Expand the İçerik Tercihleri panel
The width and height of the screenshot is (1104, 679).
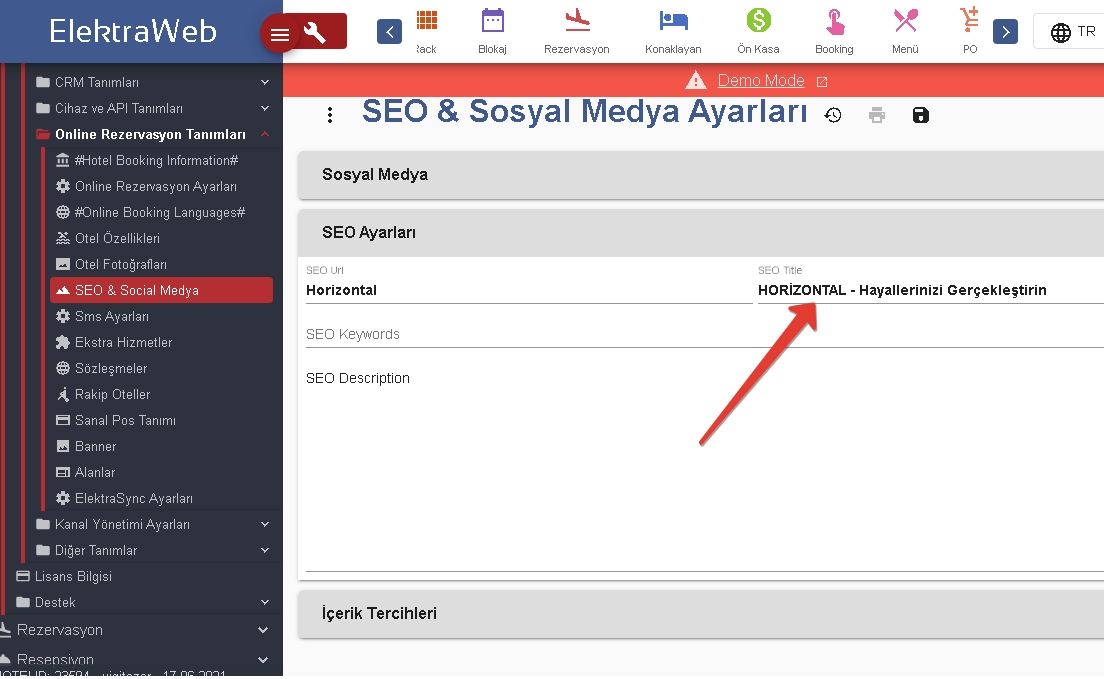700,614
